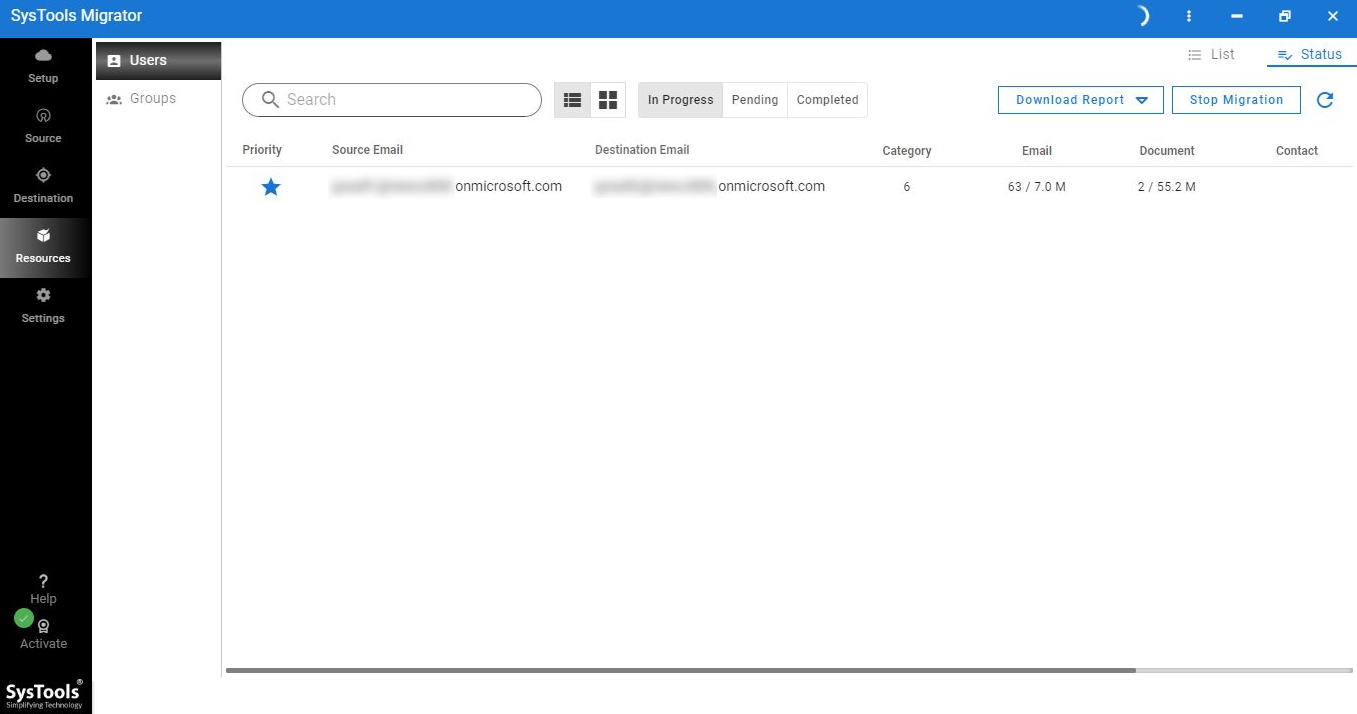Click the search magnifier icon
1357x714 pixels.
click(x=270, y=100)
